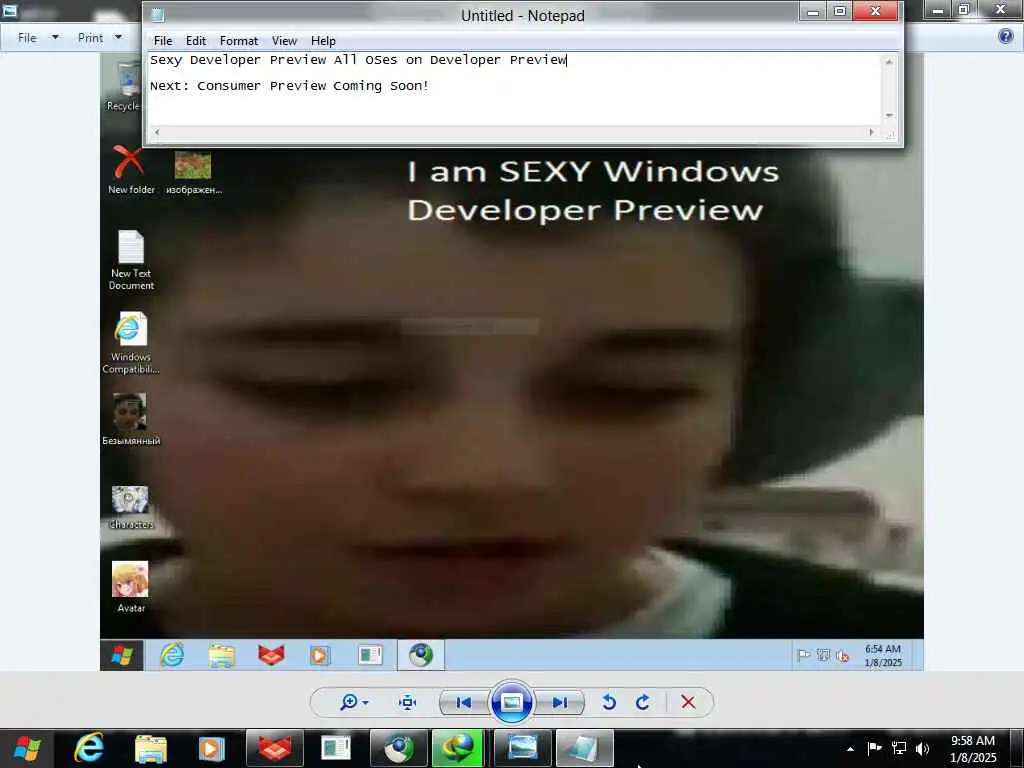This screenshot has height=768, width=1024.
Task: Restore down the Photo Viewer window
Action: point(963,10)
